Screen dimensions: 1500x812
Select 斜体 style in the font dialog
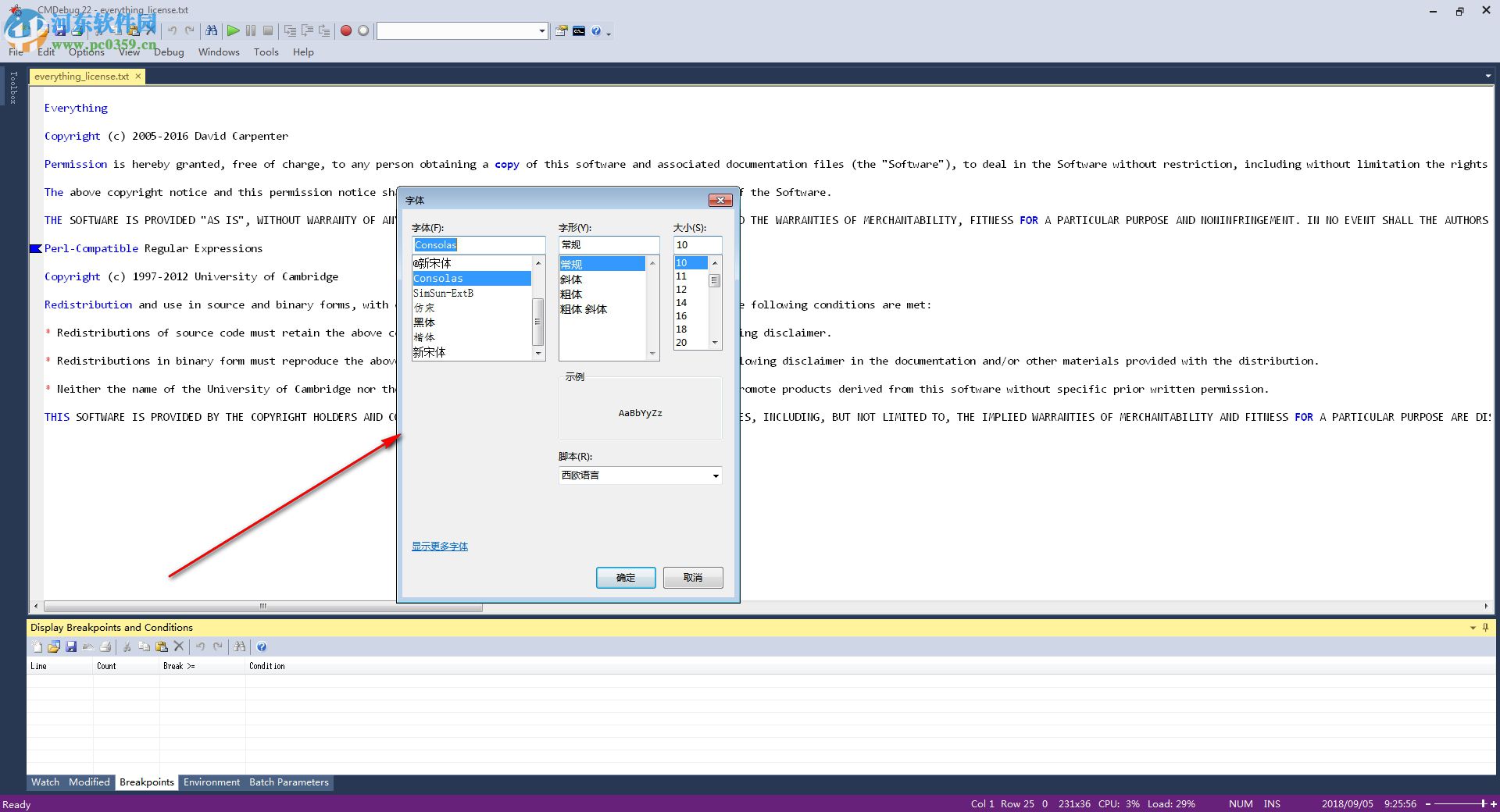(571, 279)
